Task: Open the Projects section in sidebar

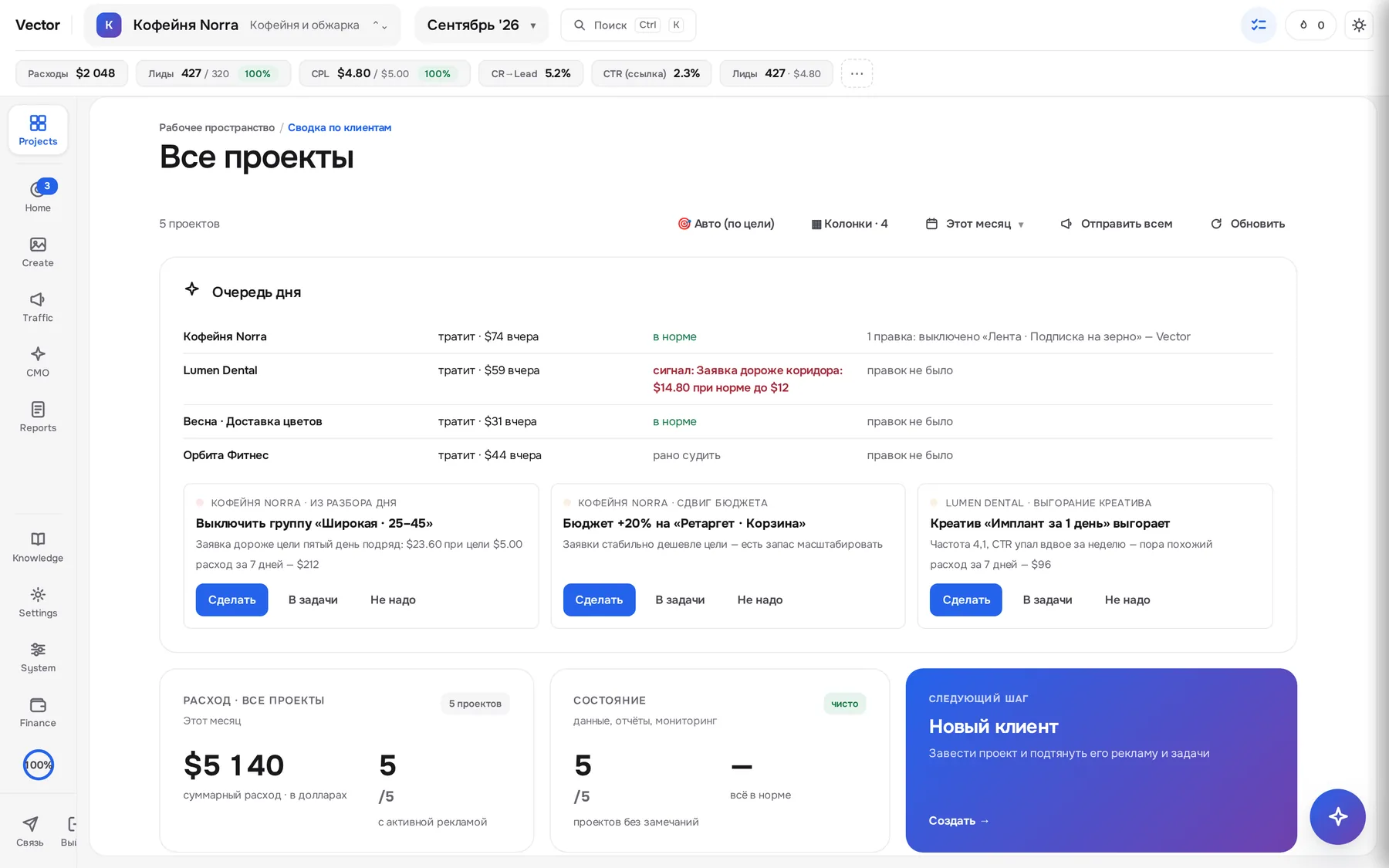Action: [38, 130]
